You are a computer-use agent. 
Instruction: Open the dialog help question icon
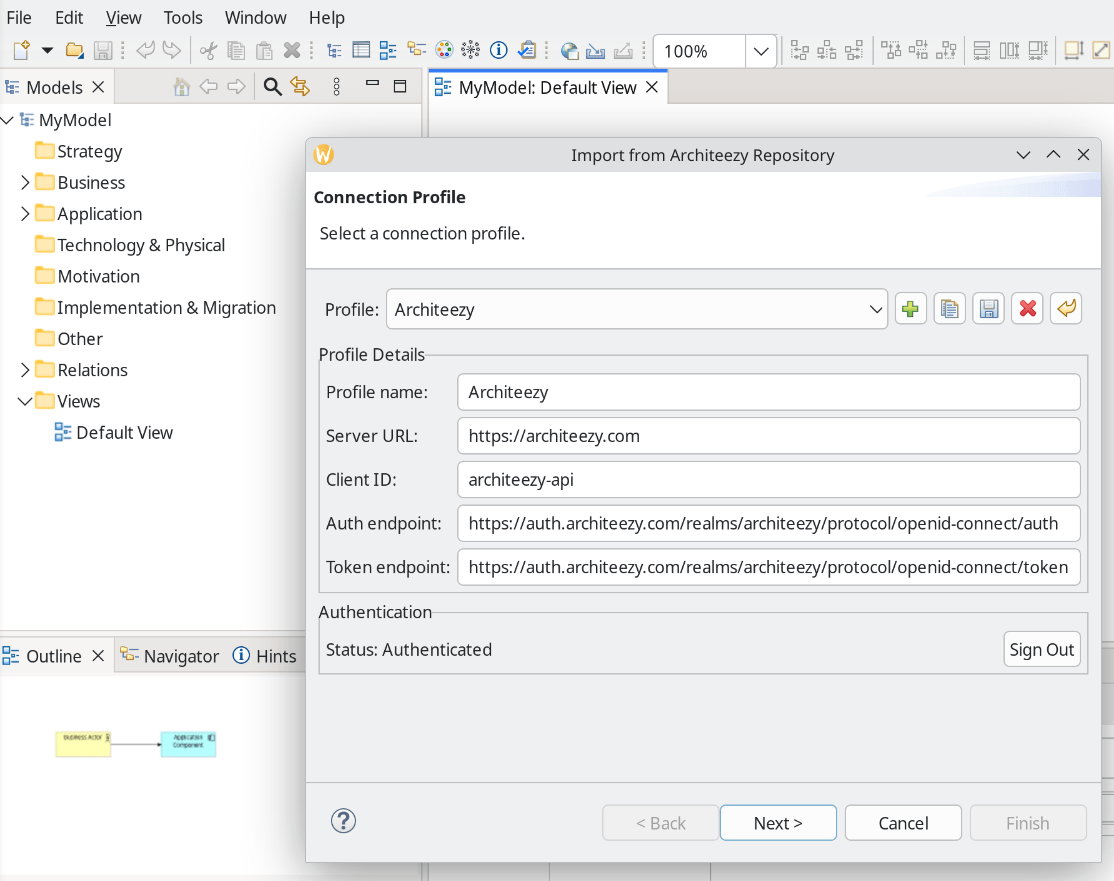[343, 821]
